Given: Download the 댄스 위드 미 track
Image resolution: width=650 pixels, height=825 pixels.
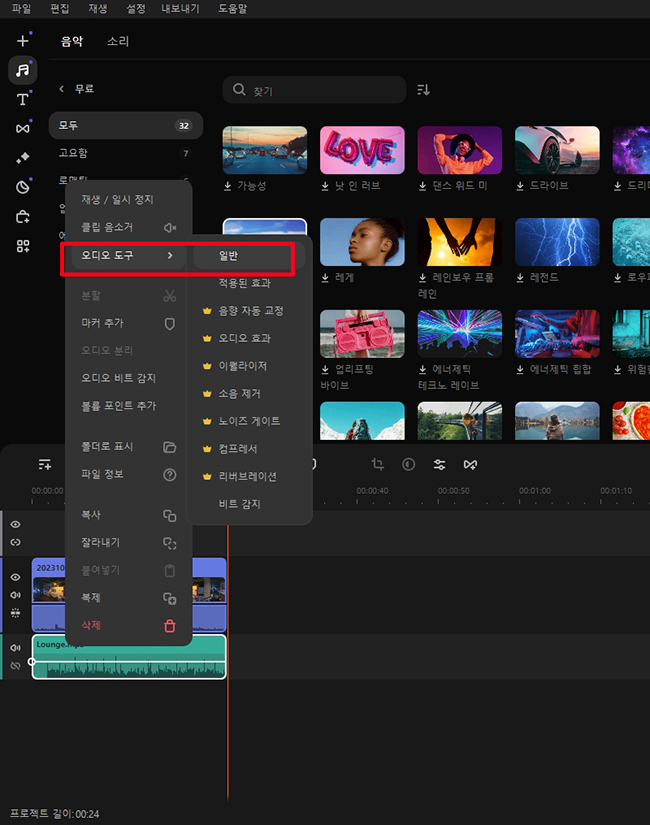Looking at the screenshot, I should click(422, 186).
